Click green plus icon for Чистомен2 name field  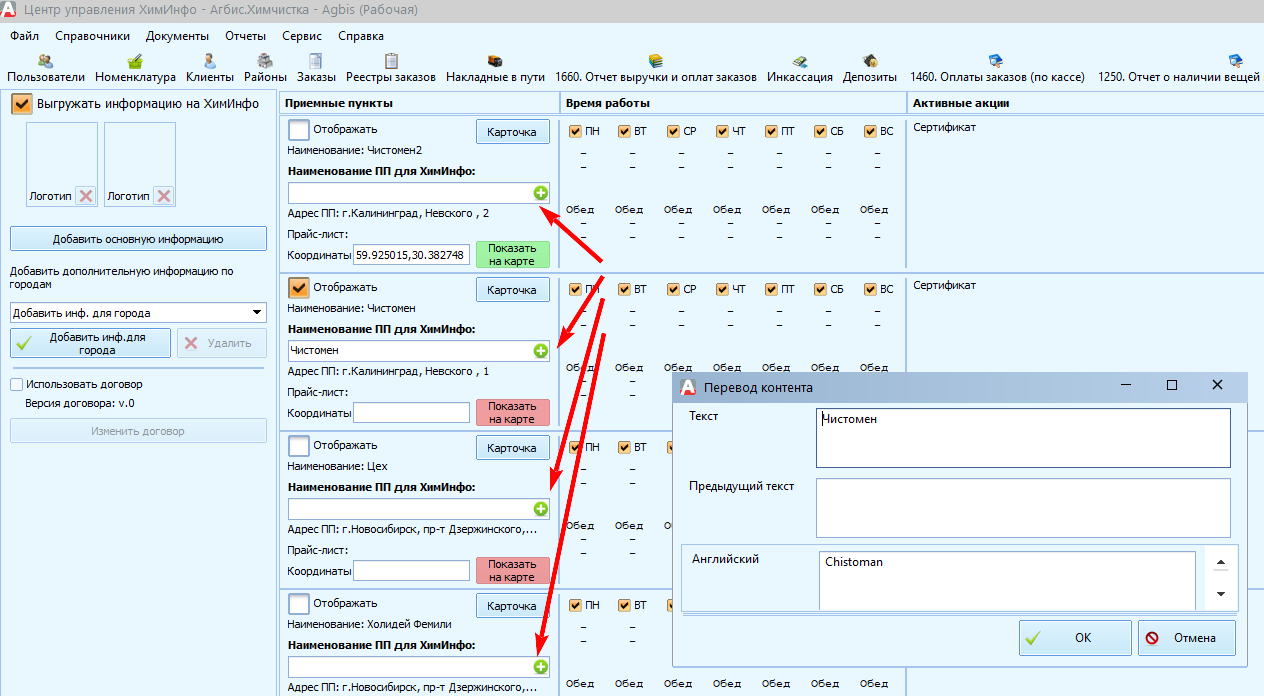541,193
